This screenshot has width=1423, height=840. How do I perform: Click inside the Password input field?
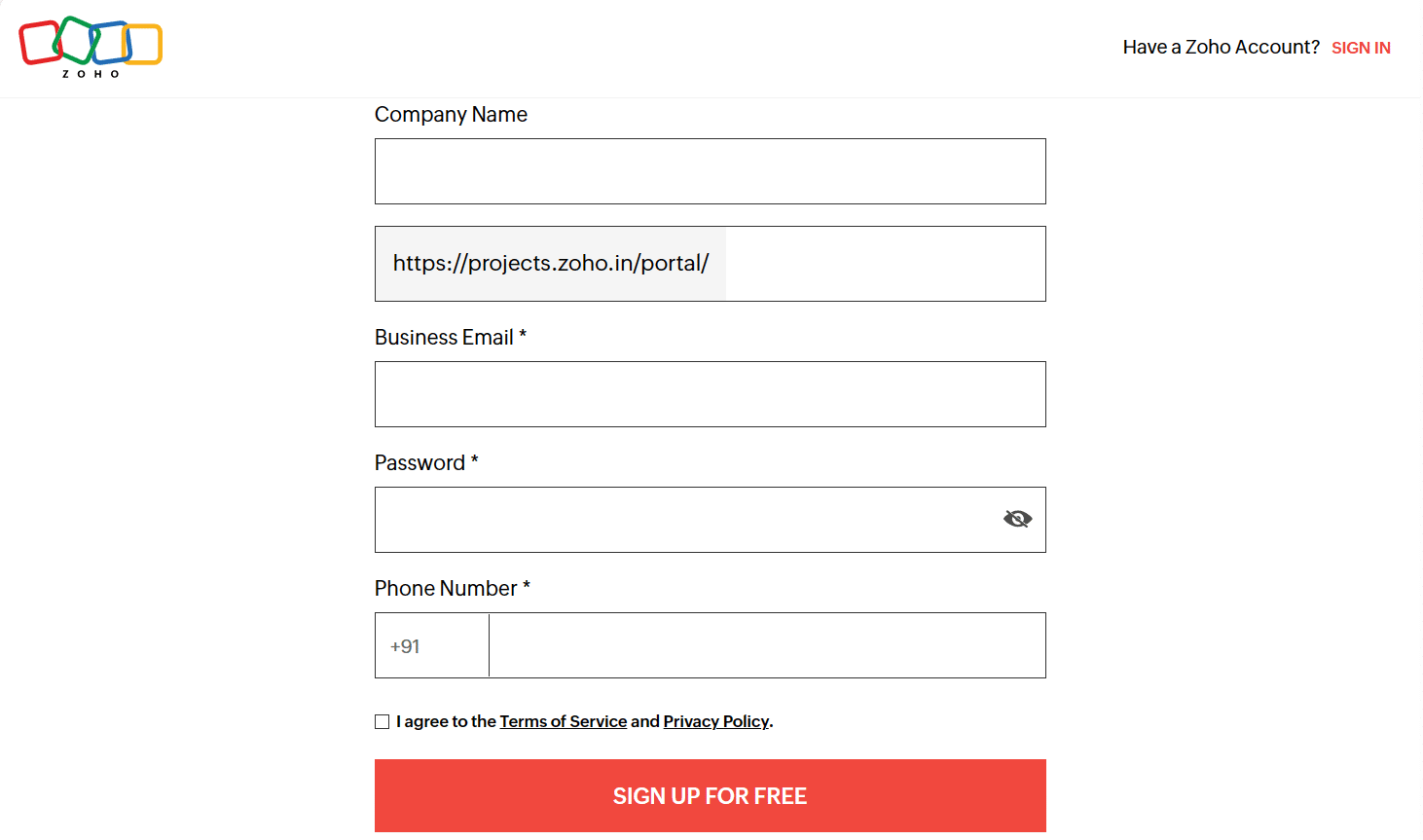(x=686, y=520)
